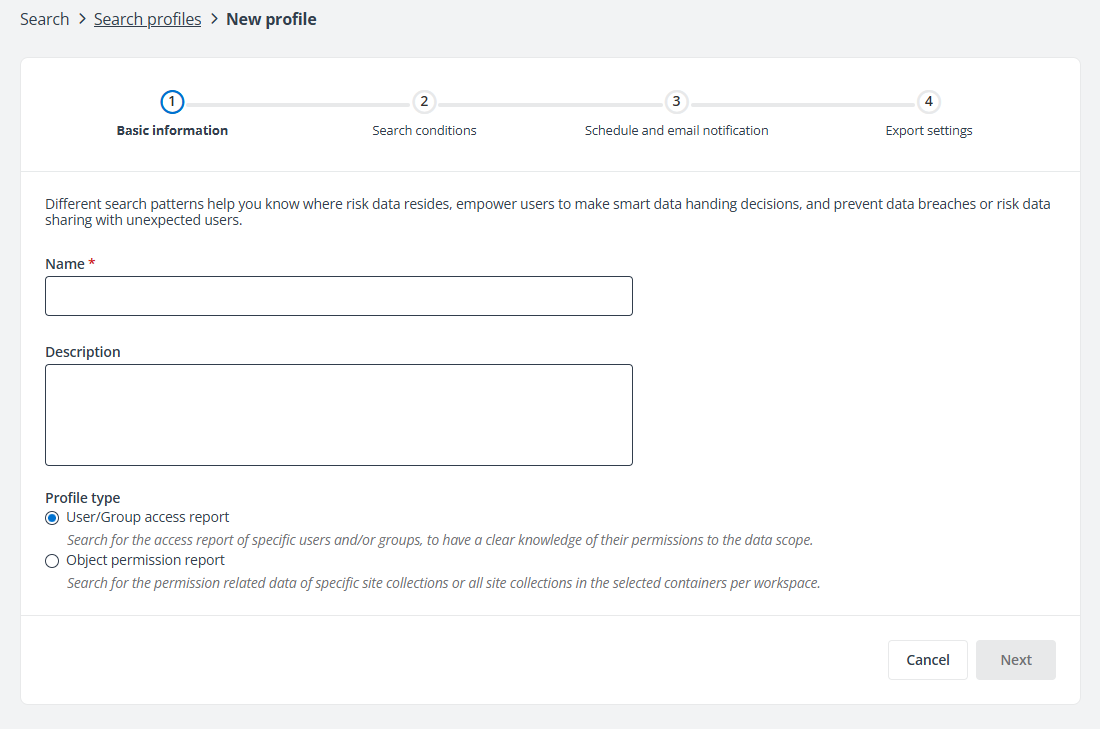Enable Object permission report via its radio circle

coord(52,560)
